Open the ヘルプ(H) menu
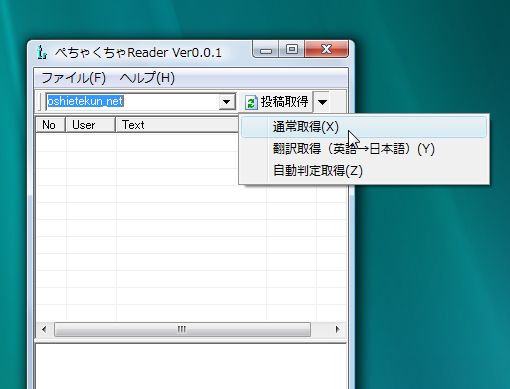Screen dimensions: 510x389 147,78
